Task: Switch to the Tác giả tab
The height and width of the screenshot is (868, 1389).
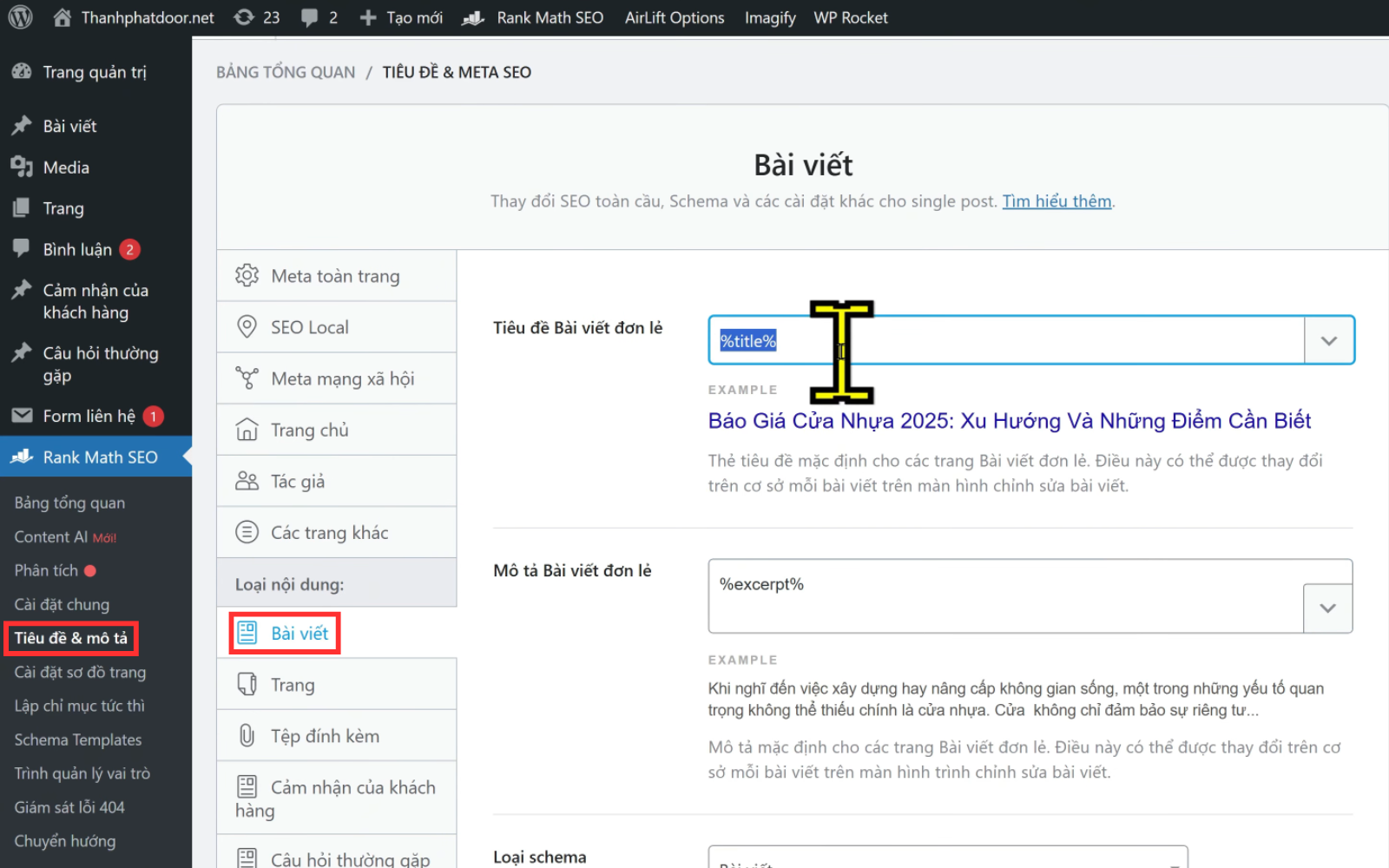Action: pyautogui.click(x=336, y=481)
